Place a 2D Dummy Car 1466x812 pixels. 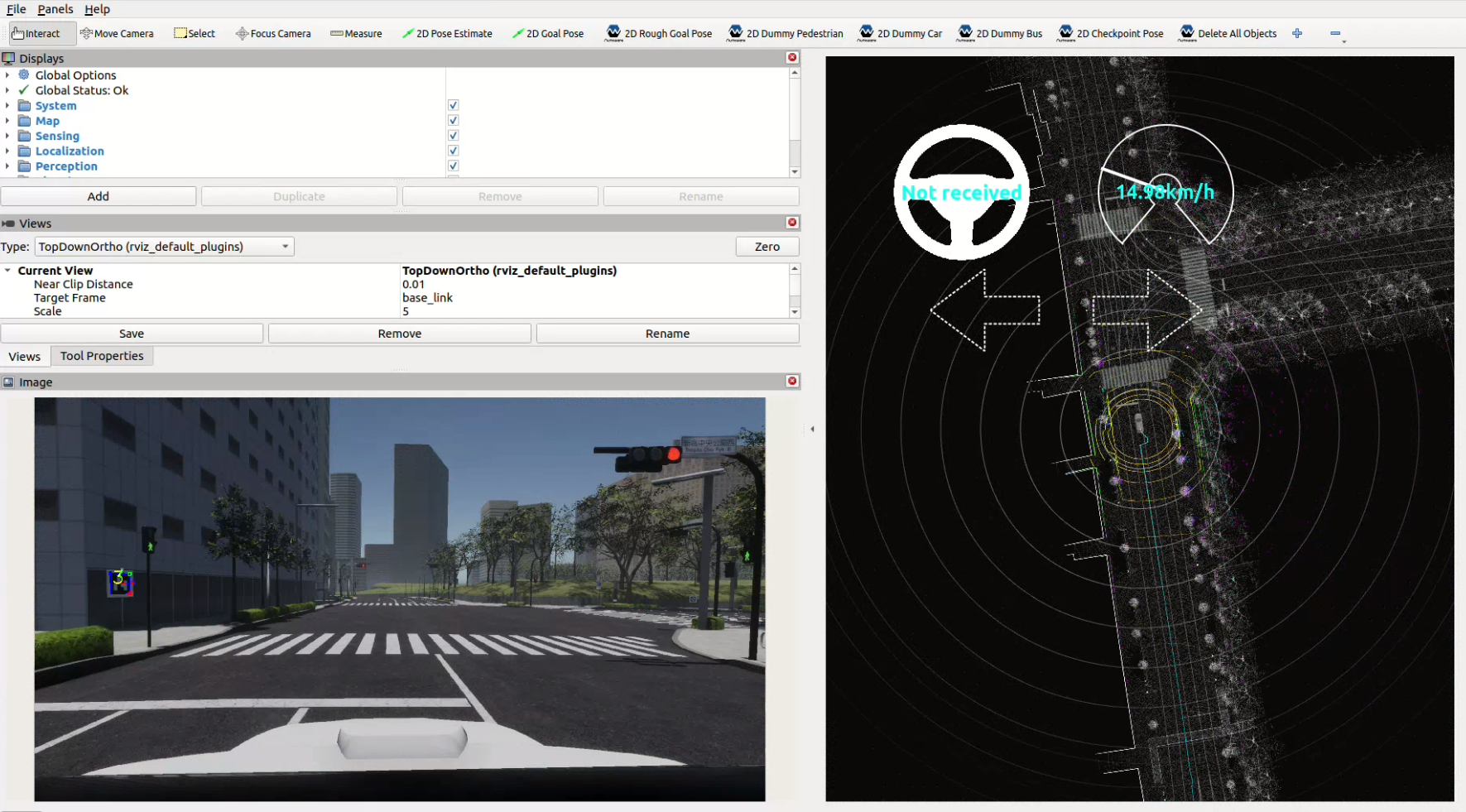(900, 33)
